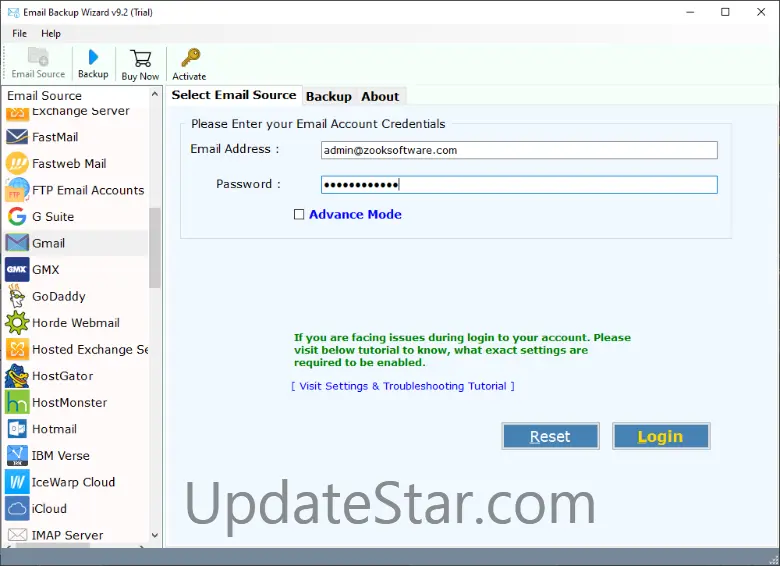Select Horde Webmail entry text
This screenshot has height=566, width=780.
(x=76, y=323)
